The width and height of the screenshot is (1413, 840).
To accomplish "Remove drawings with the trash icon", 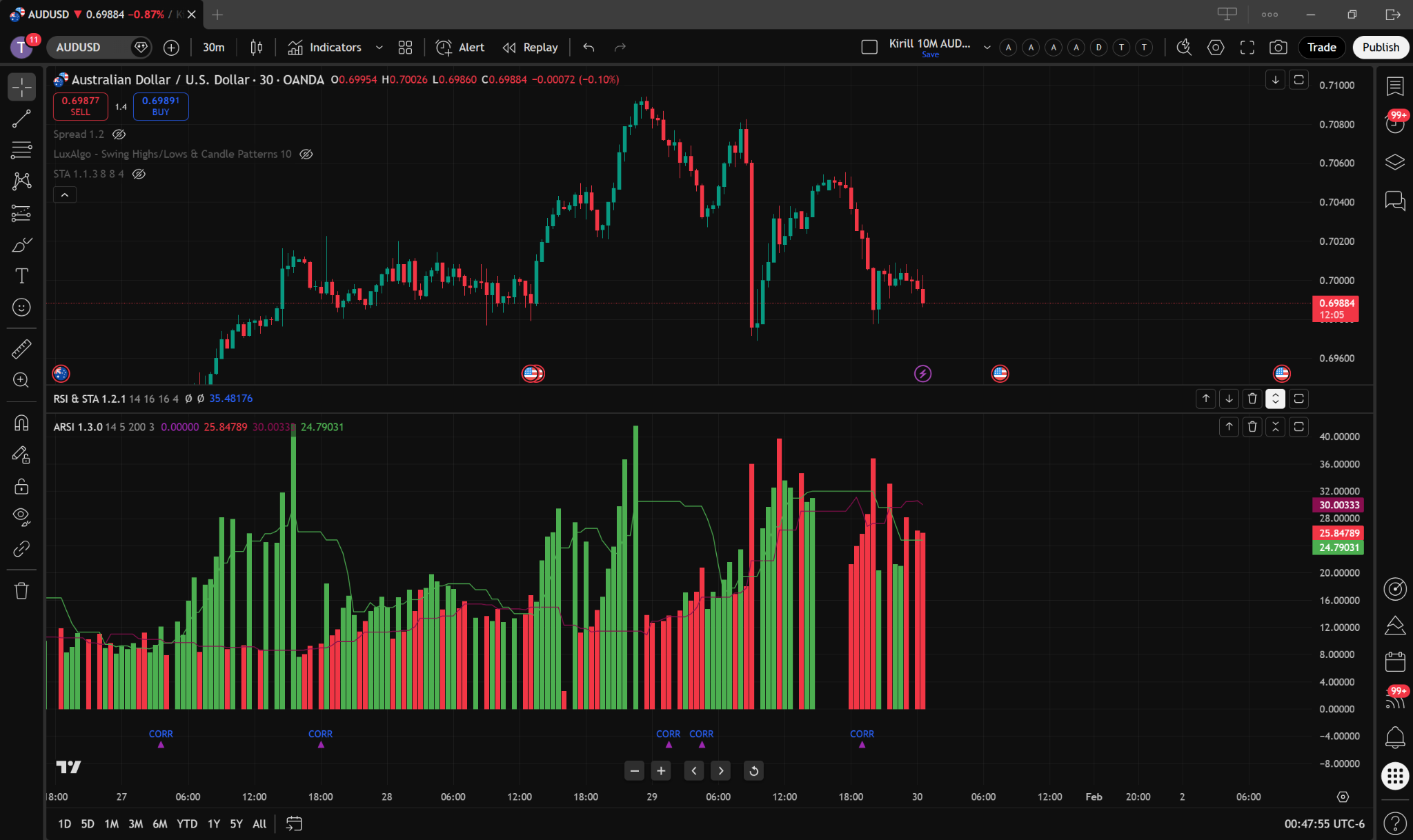I will 21,590.
